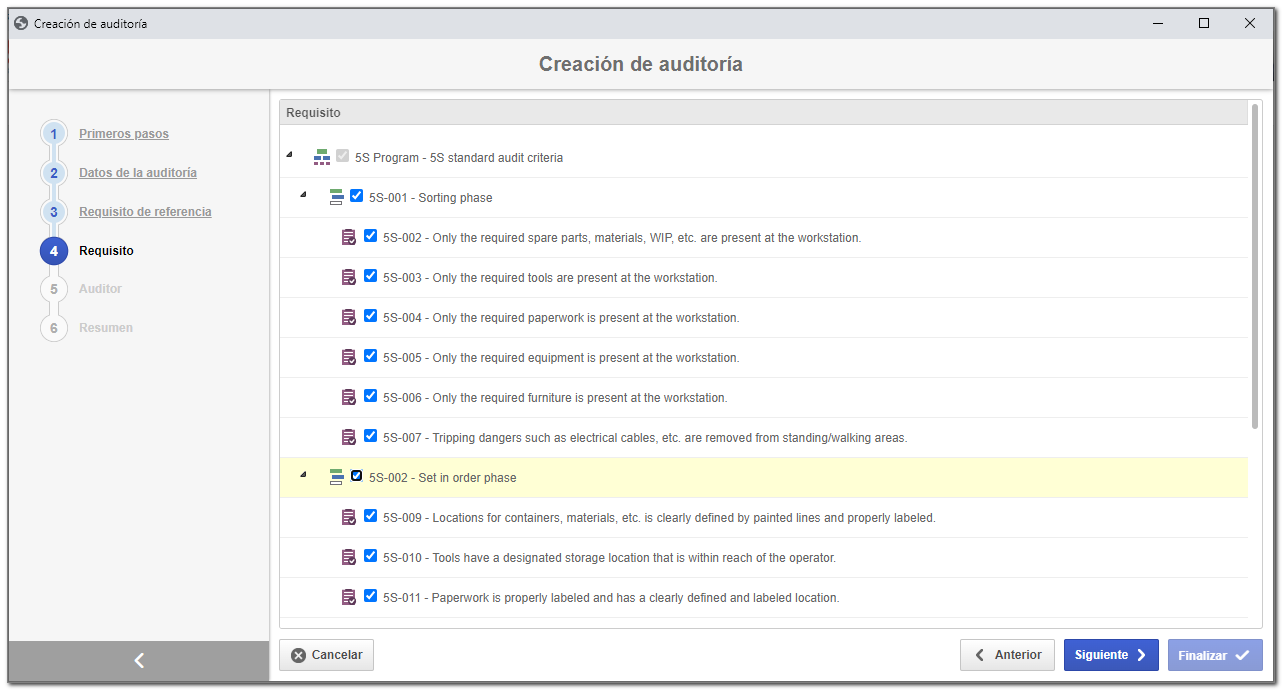Select the 5S-004 required paperwork text
Viewport: 1282px width, 690px height.
pos(561,318)
